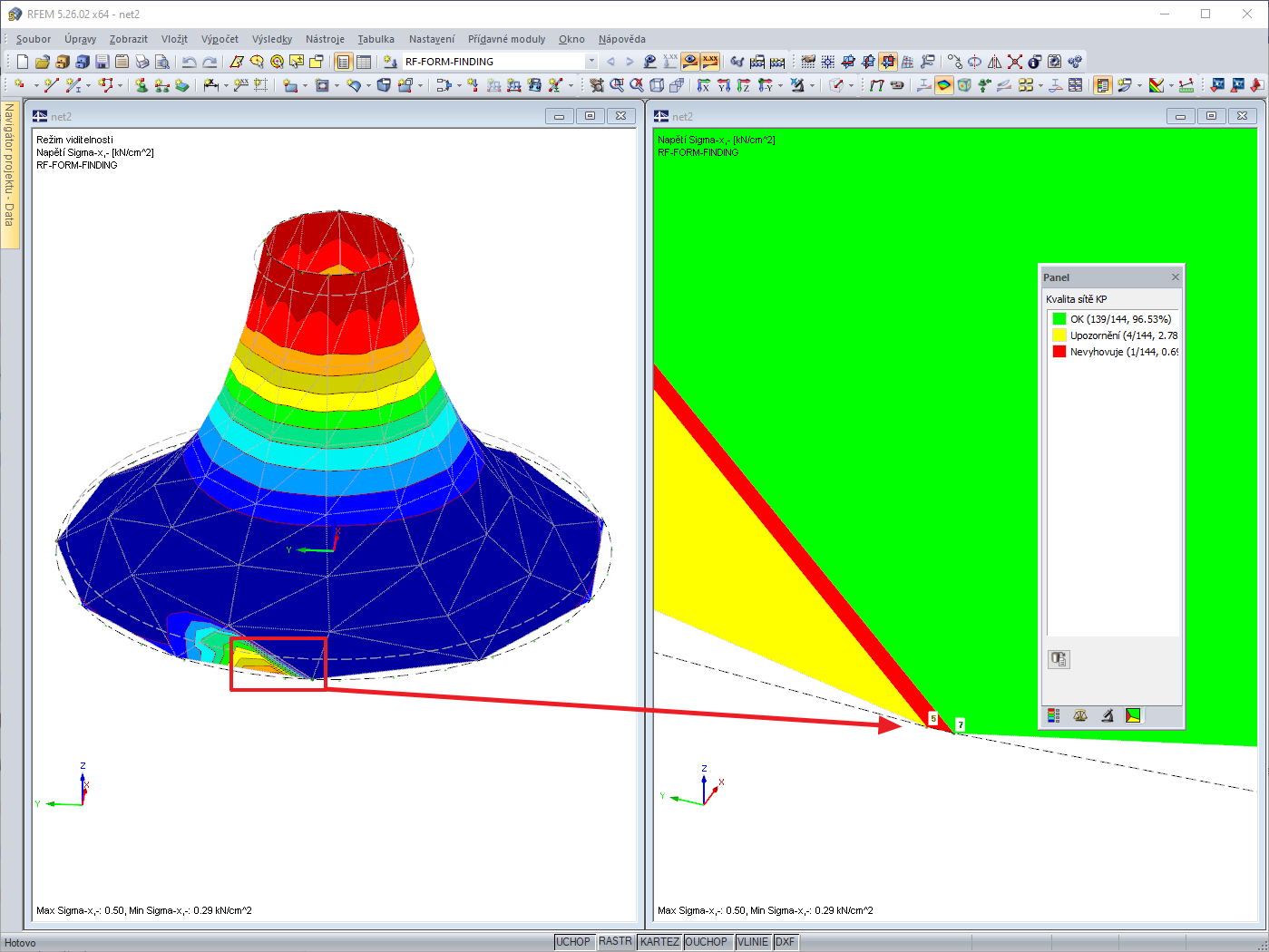This screenshot has width=1269, height=952.
Task: Open the Zobrazit menu
Action: click(x=129, y=39)
